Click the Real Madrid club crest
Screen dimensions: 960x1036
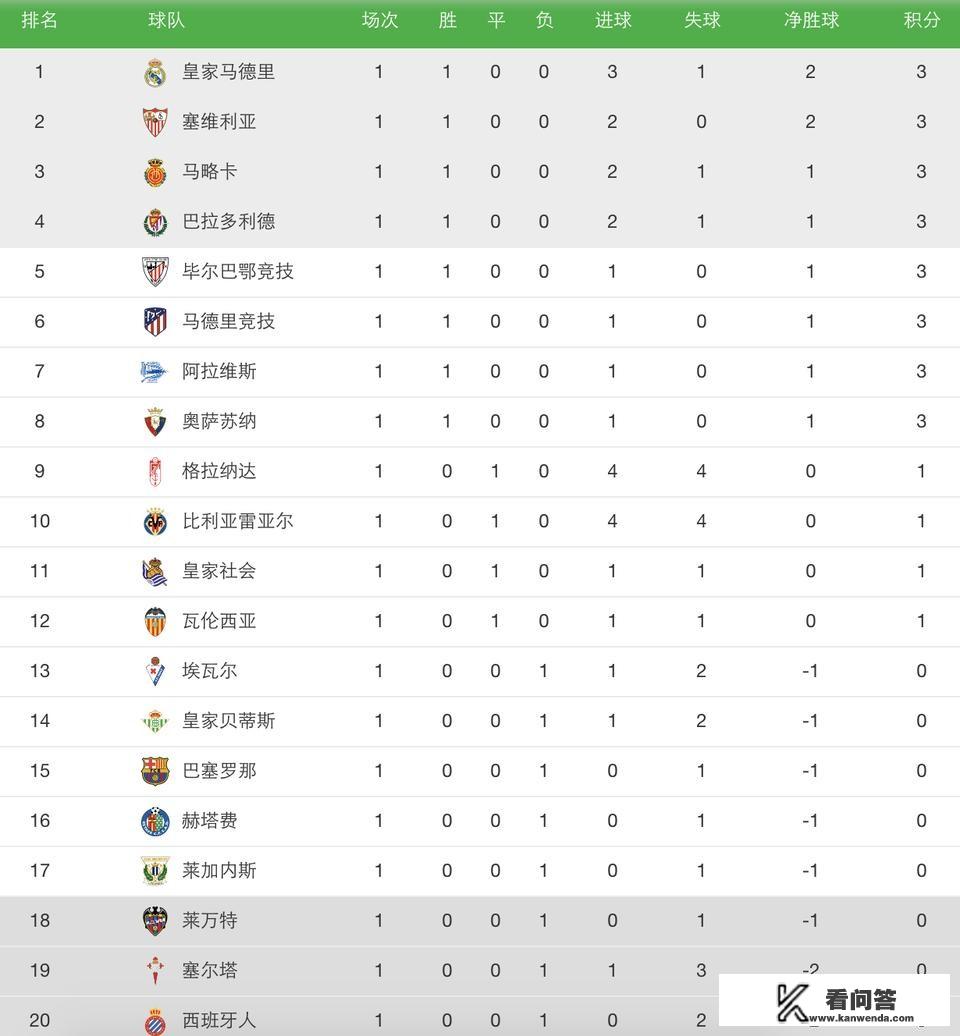point(155,72)
